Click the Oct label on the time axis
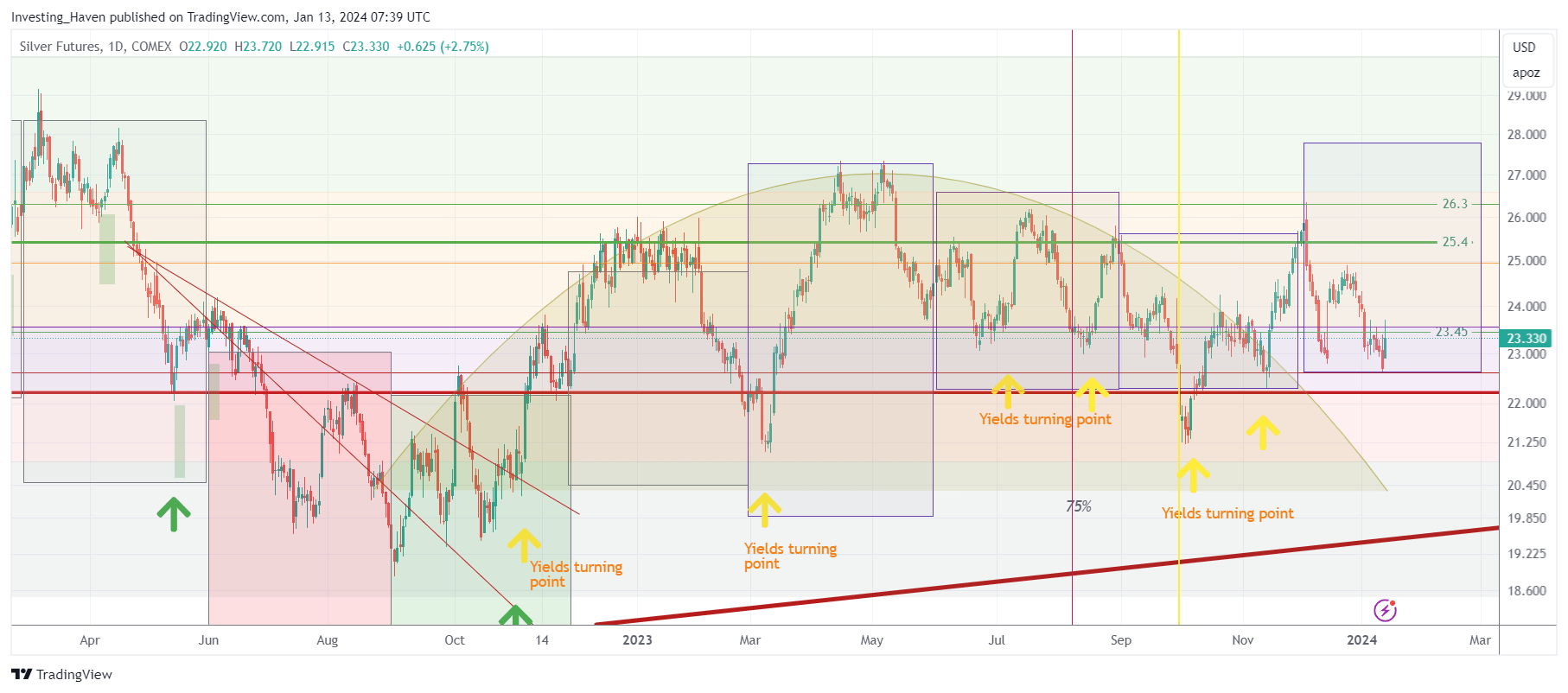The image size is (1568, 693). point(454,640)
